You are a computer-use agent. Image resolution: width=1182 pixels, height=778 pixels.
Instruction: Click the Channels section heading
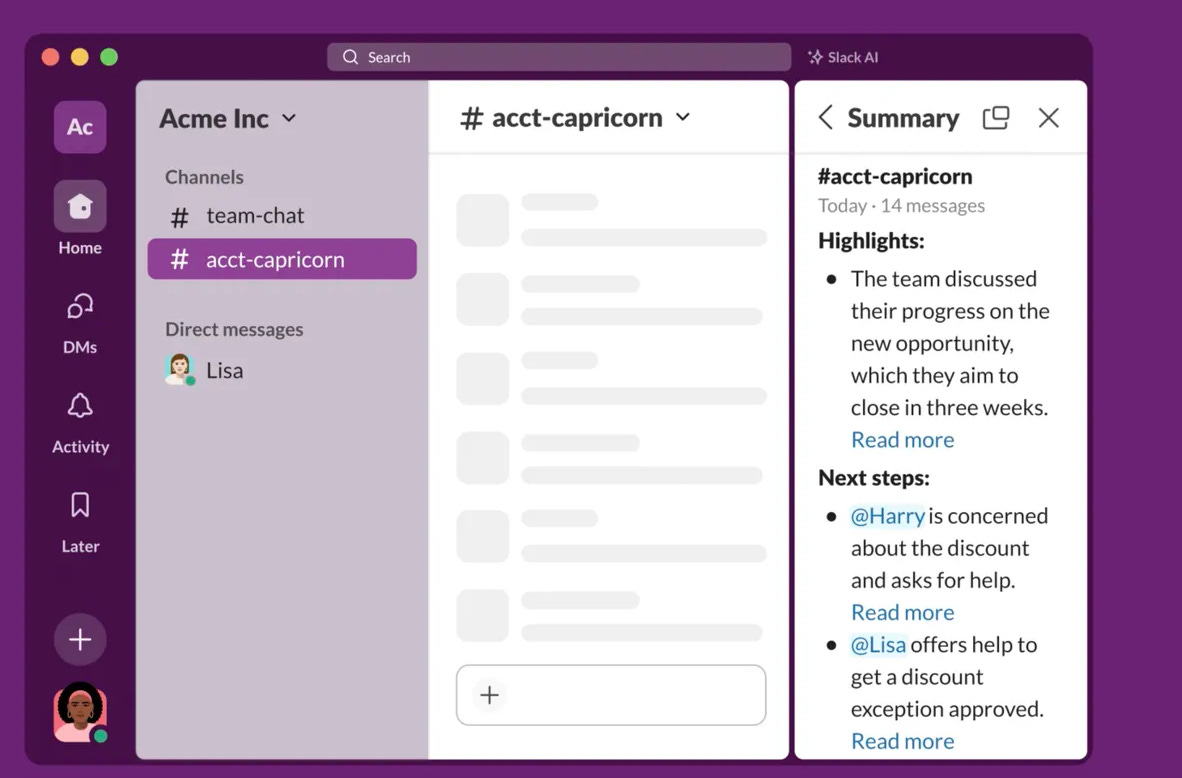tap(204, 177)
